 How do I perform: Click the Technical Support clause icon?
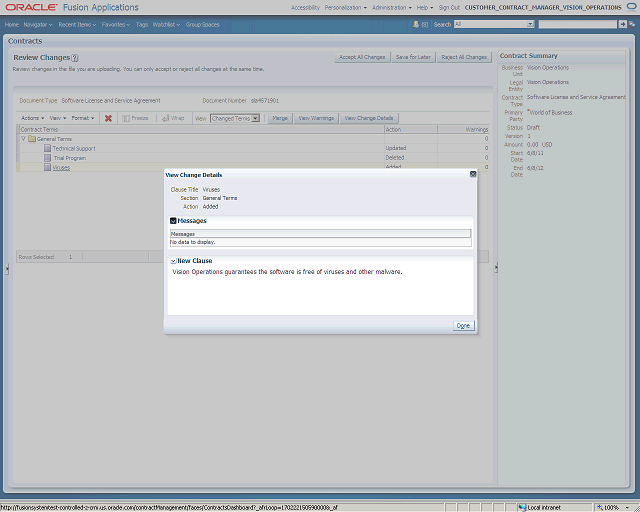pos(47,148)
